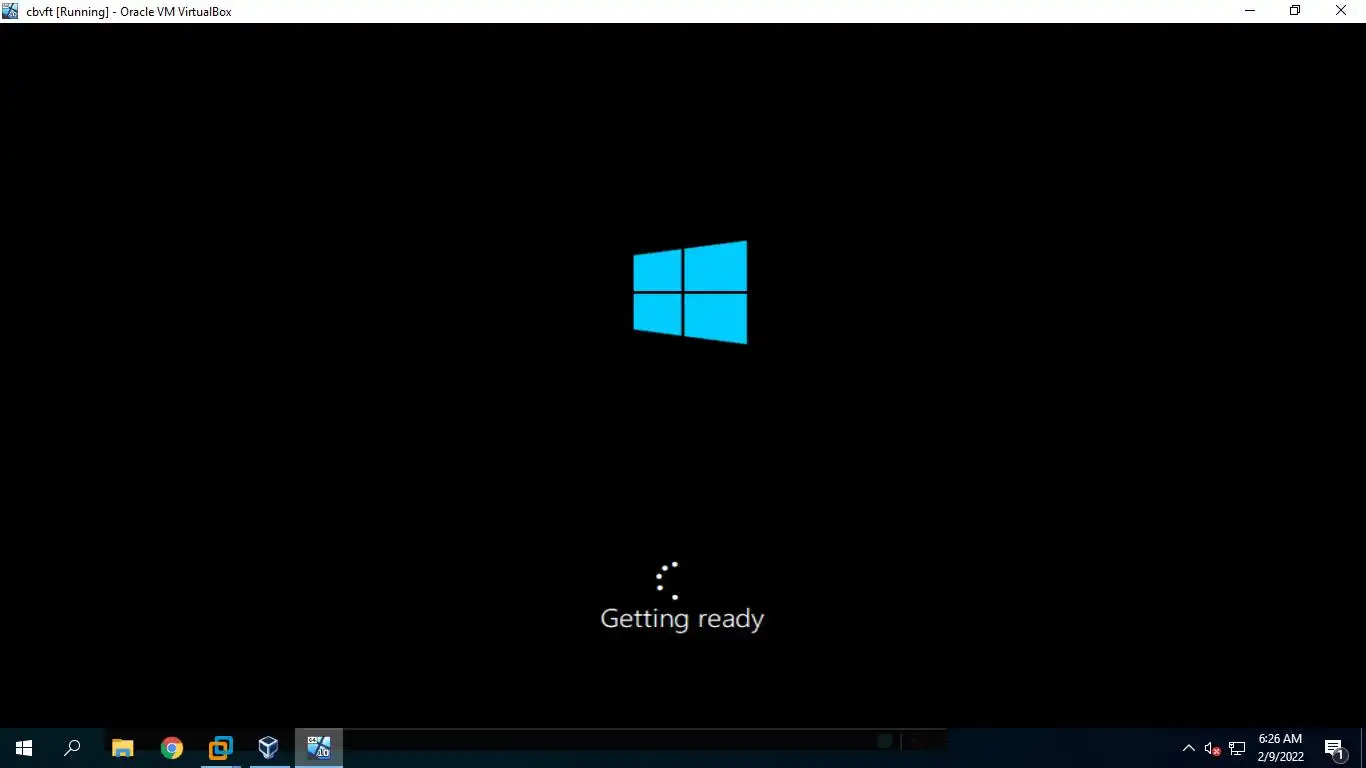Viewport: 1366px width, 768px height.
Task: Open the taskbar search magnifier
Action: 72,747
